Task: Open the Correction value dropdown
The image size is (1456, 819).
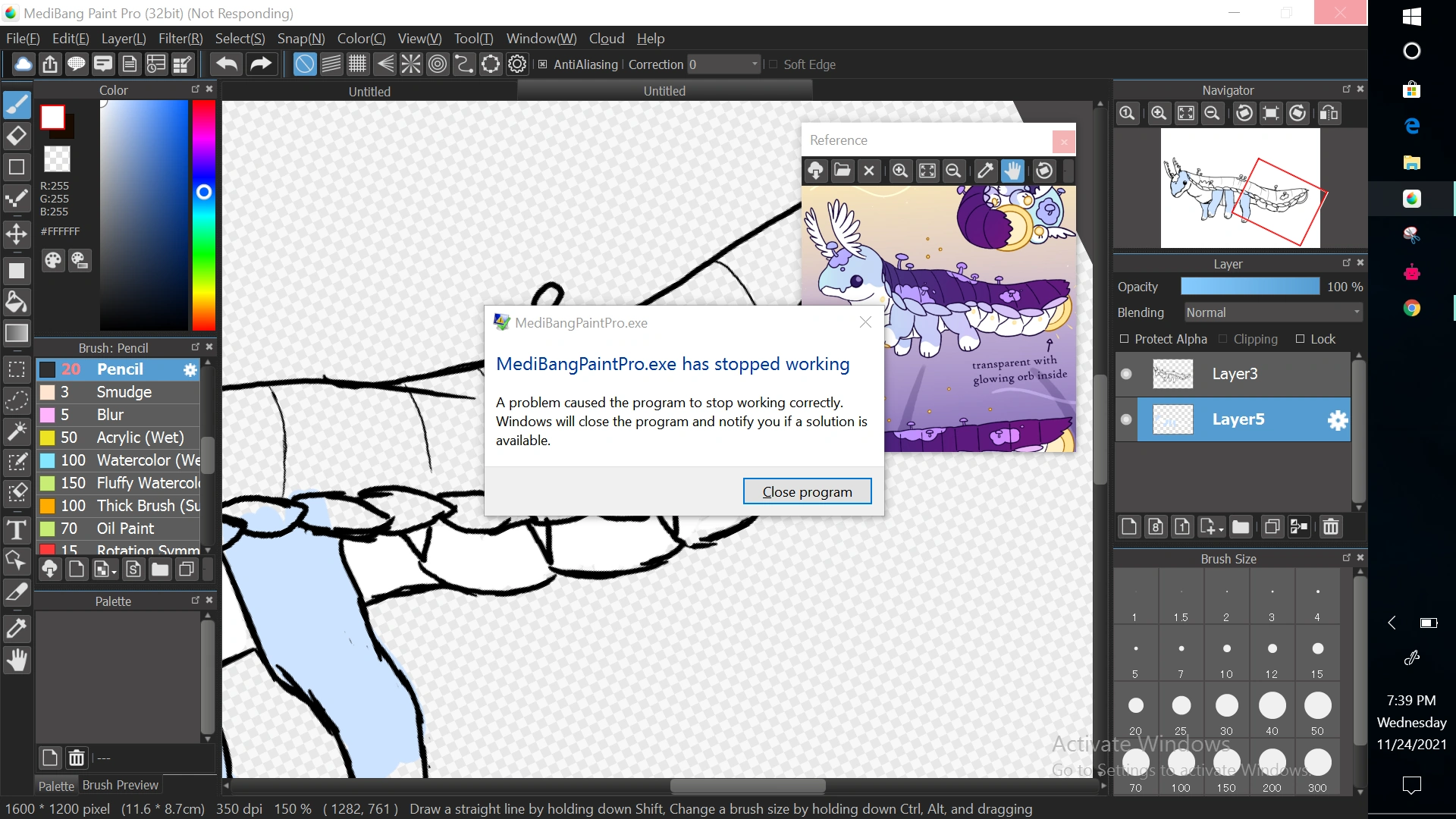Action: click(x=755, y=64)
